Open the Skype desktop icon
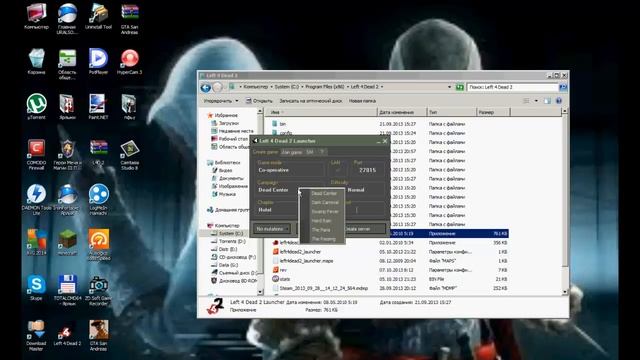This screenshot has height=360, width=640. coord(36,287)
